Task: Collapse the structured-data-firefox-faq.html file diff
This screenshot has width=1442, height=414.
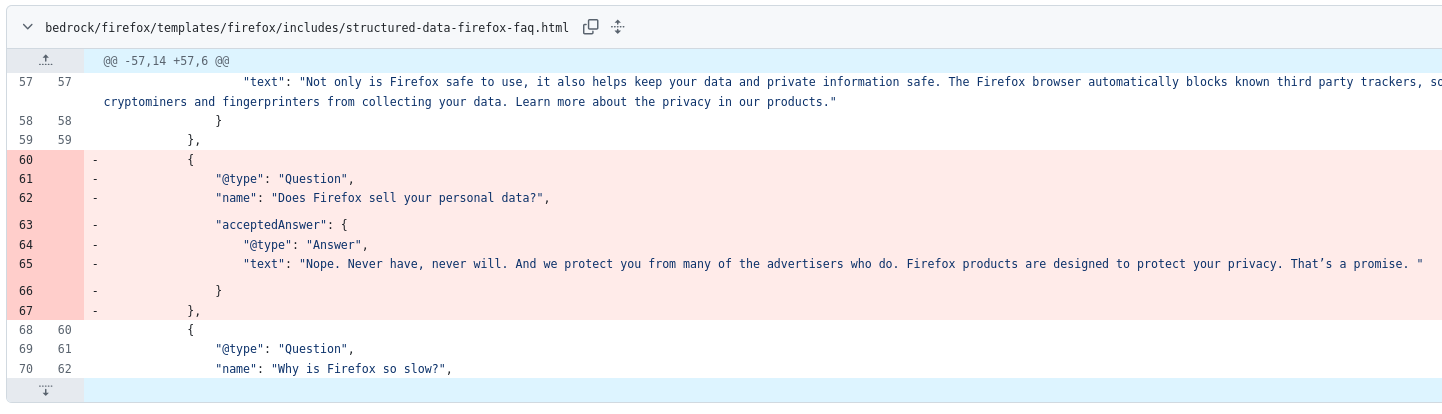Action: click(27, 27)
